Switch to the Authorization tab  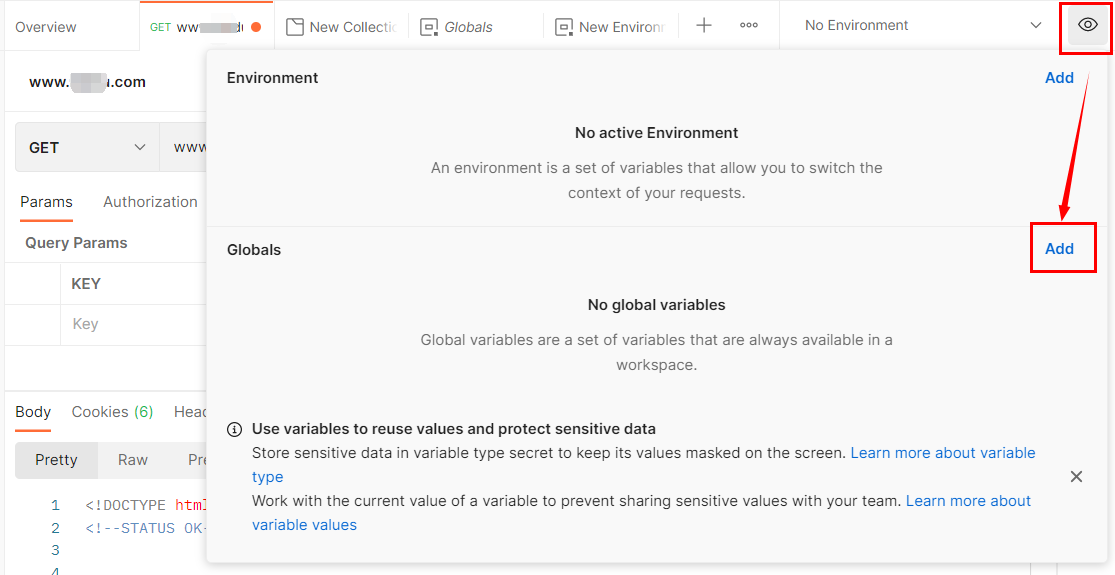click(150, 202)
